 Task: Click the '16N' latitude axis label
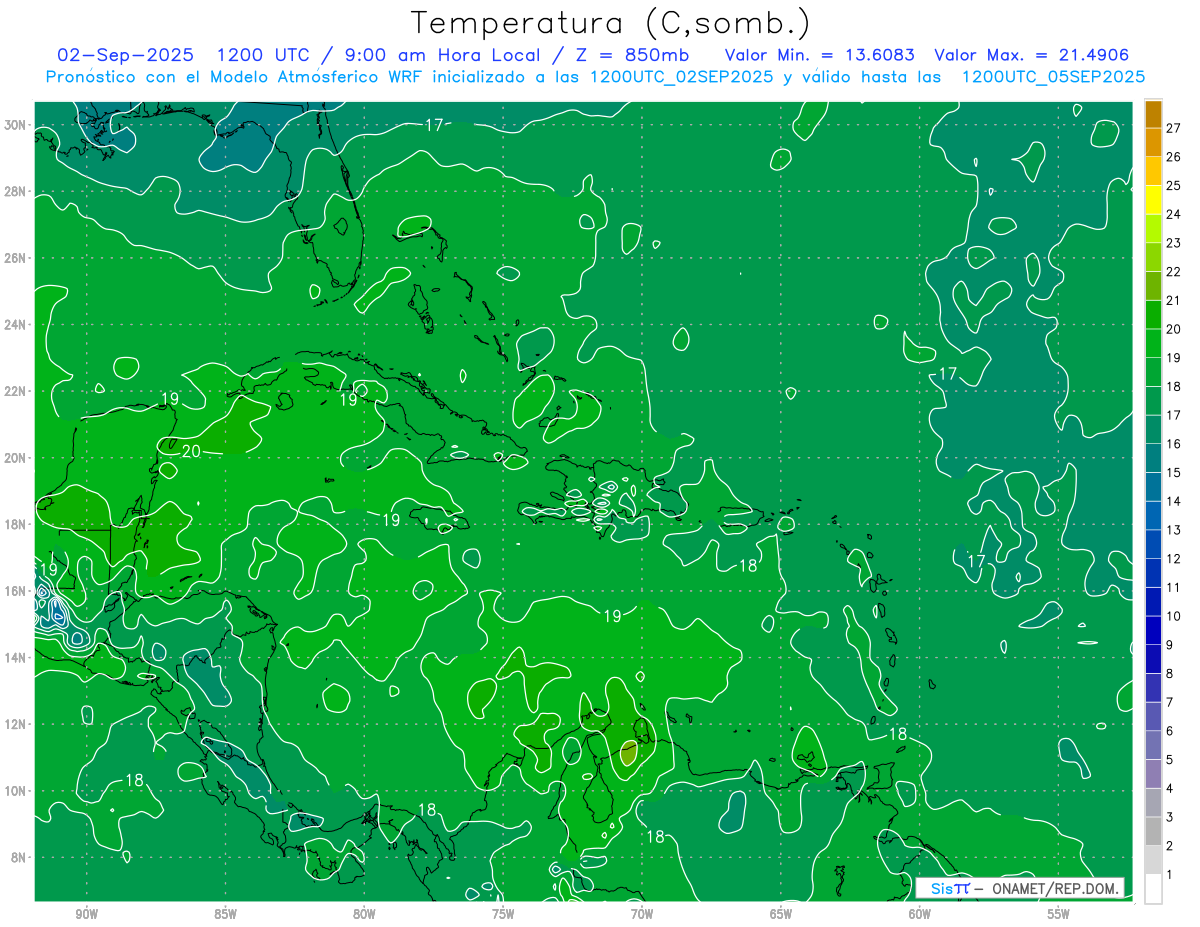(x=16, y=590)
